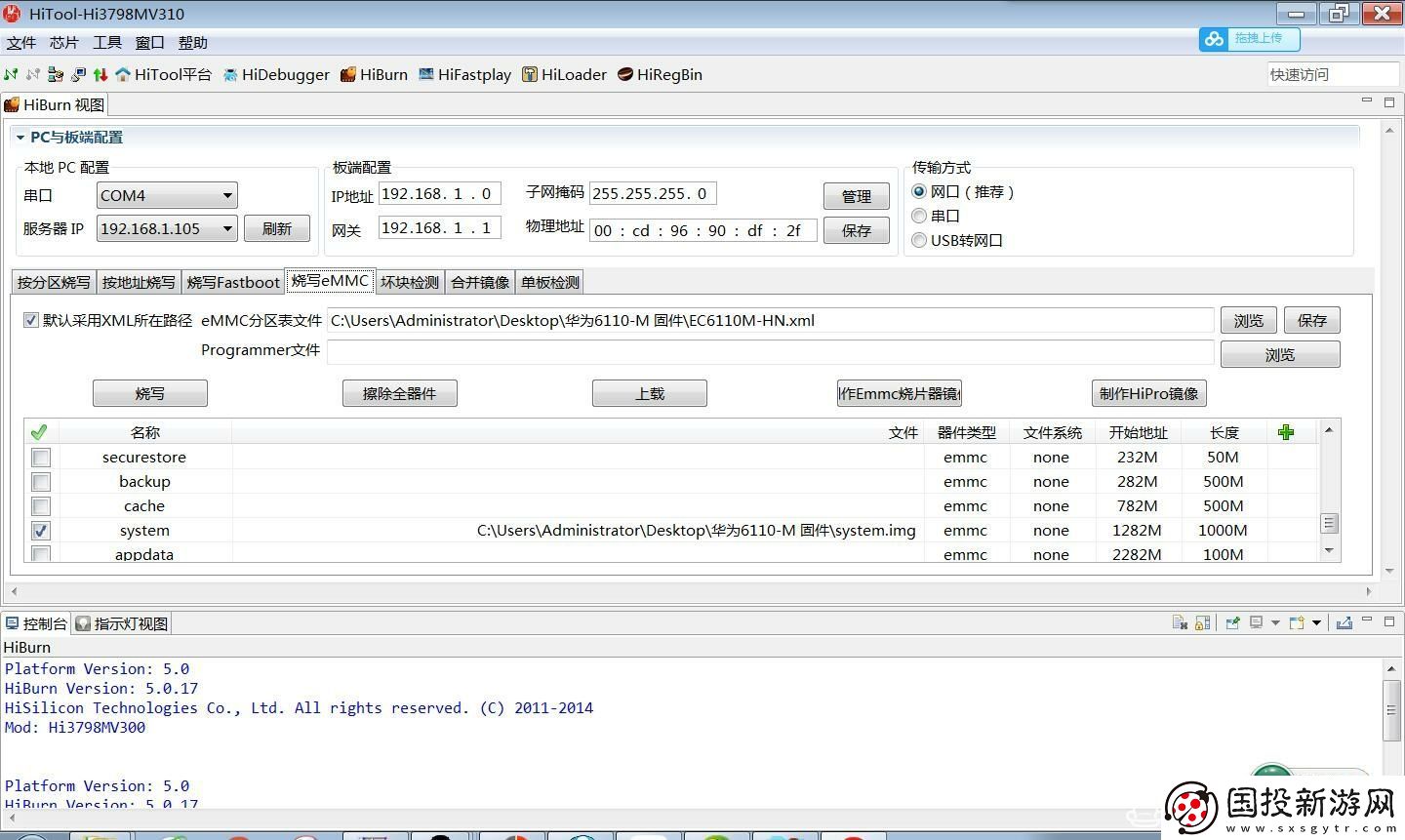1405x840 pixels.
Task: Click 浏览 next to Programmer文件
Action: 1280,354
